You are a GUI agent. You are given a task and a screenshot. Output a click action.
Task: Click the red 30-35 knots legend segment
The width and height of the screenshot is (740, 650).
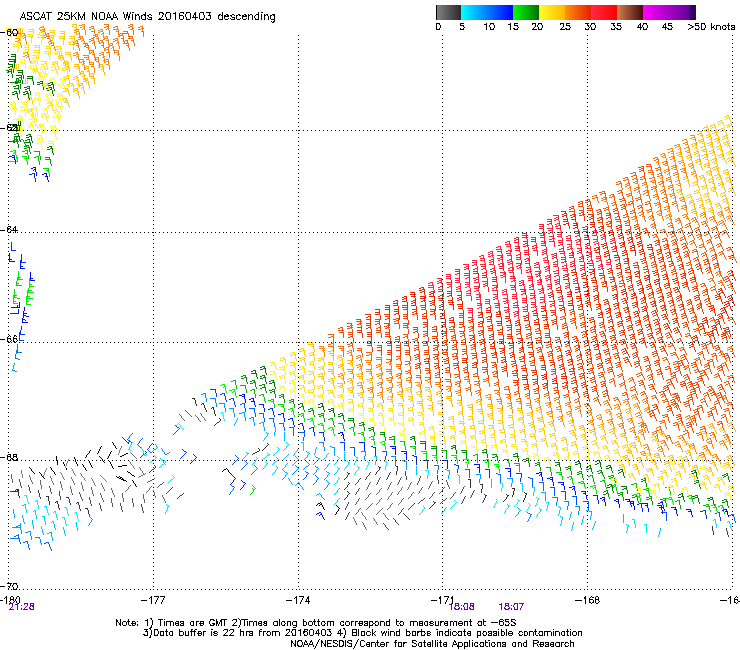[x=604, y=12]
